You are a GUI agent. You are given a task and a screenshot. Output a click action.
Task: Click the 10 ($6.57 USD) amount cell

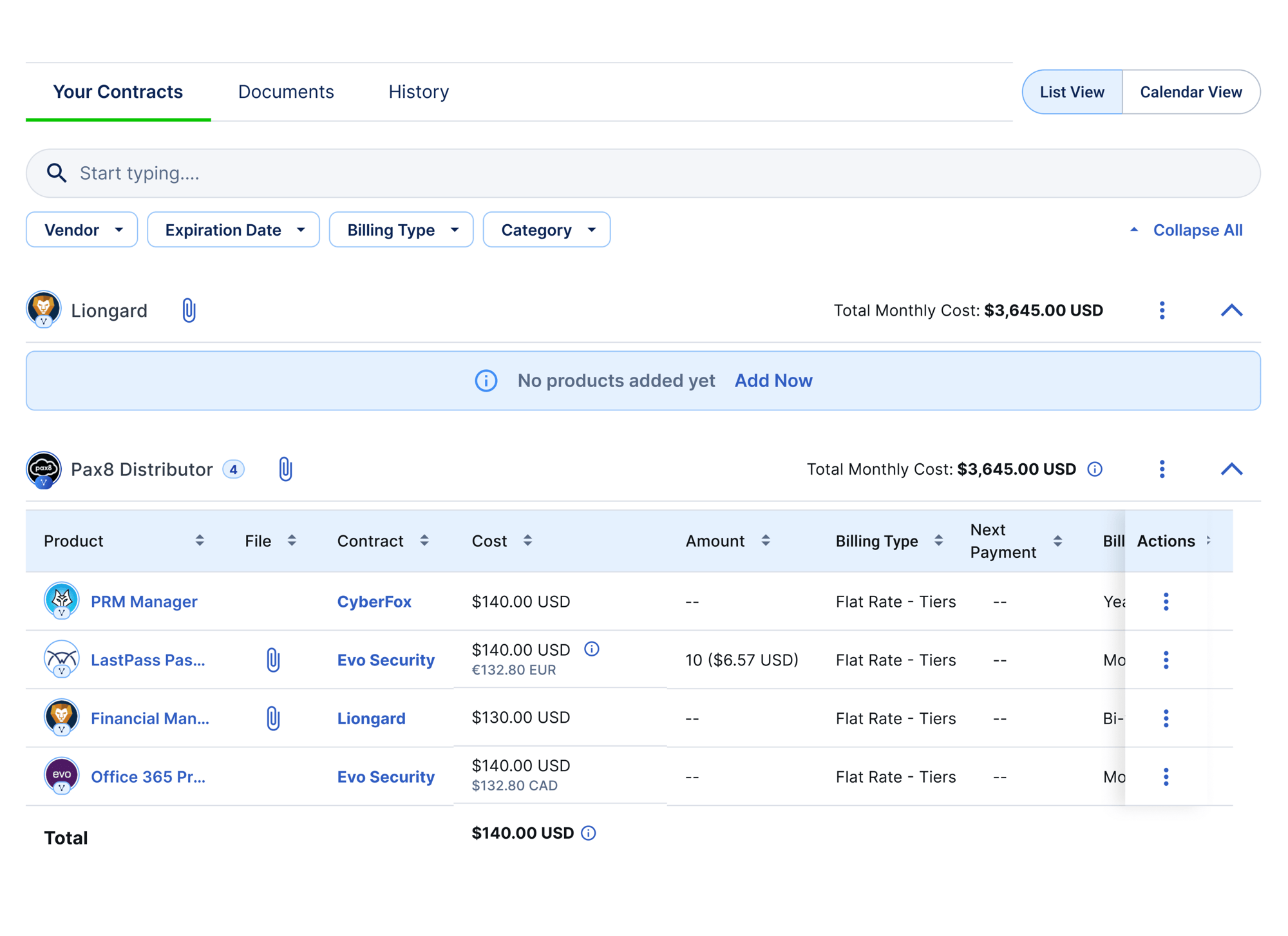coord(742,660)
